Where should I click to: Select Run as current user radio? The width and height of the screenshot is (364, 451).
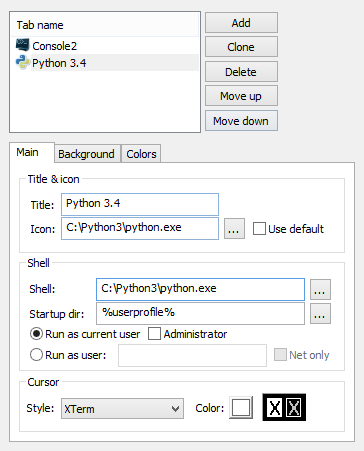[x=36, y=334]
